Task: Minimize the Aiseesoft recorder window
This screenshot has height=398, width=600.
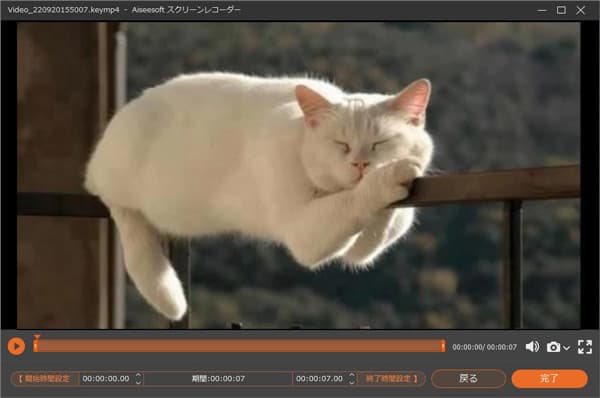Action: pyautogui.click(x=542, y=10)
